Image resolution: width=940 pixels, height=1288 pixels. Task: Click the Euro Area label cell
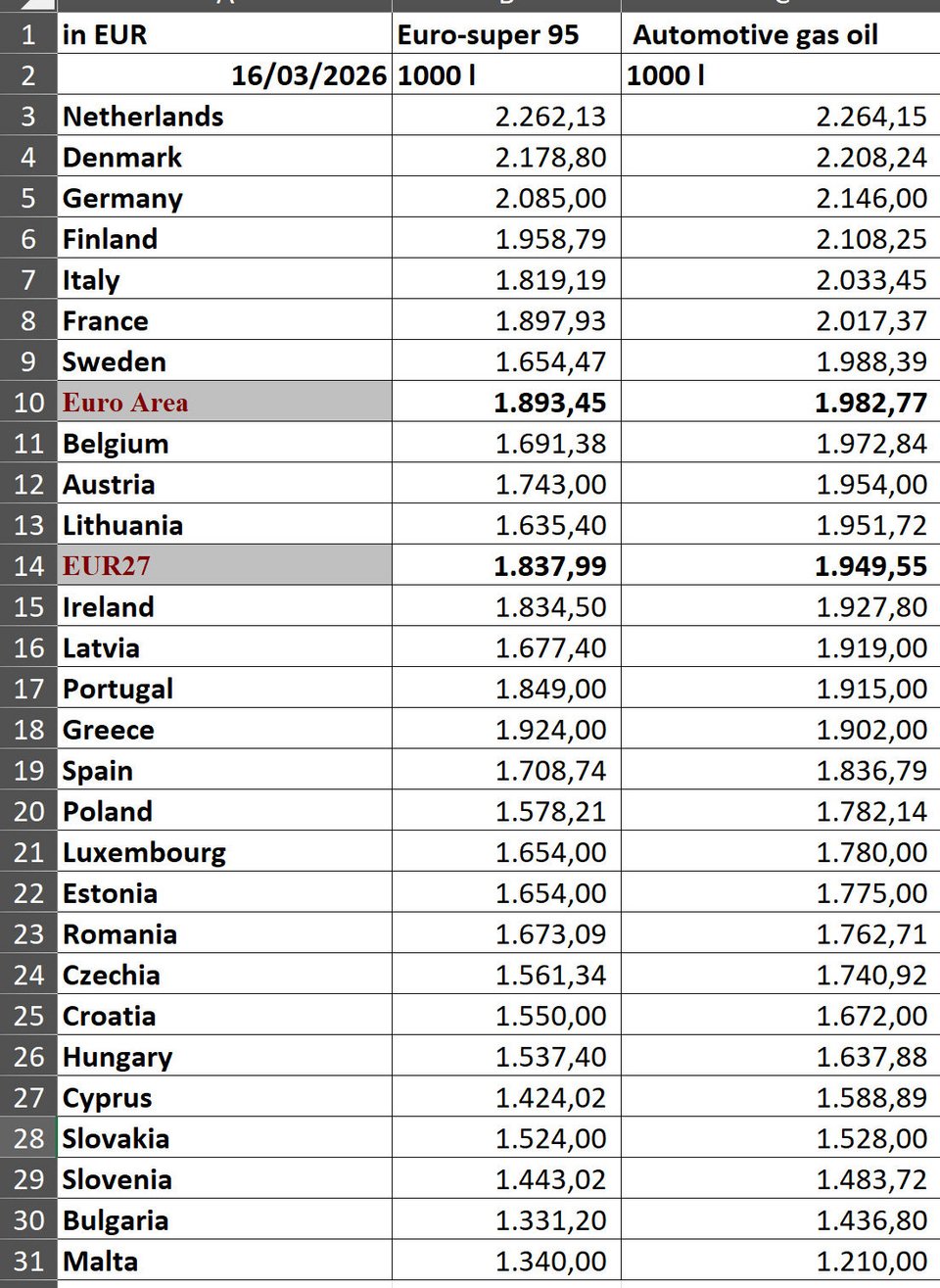click(125, 403)
